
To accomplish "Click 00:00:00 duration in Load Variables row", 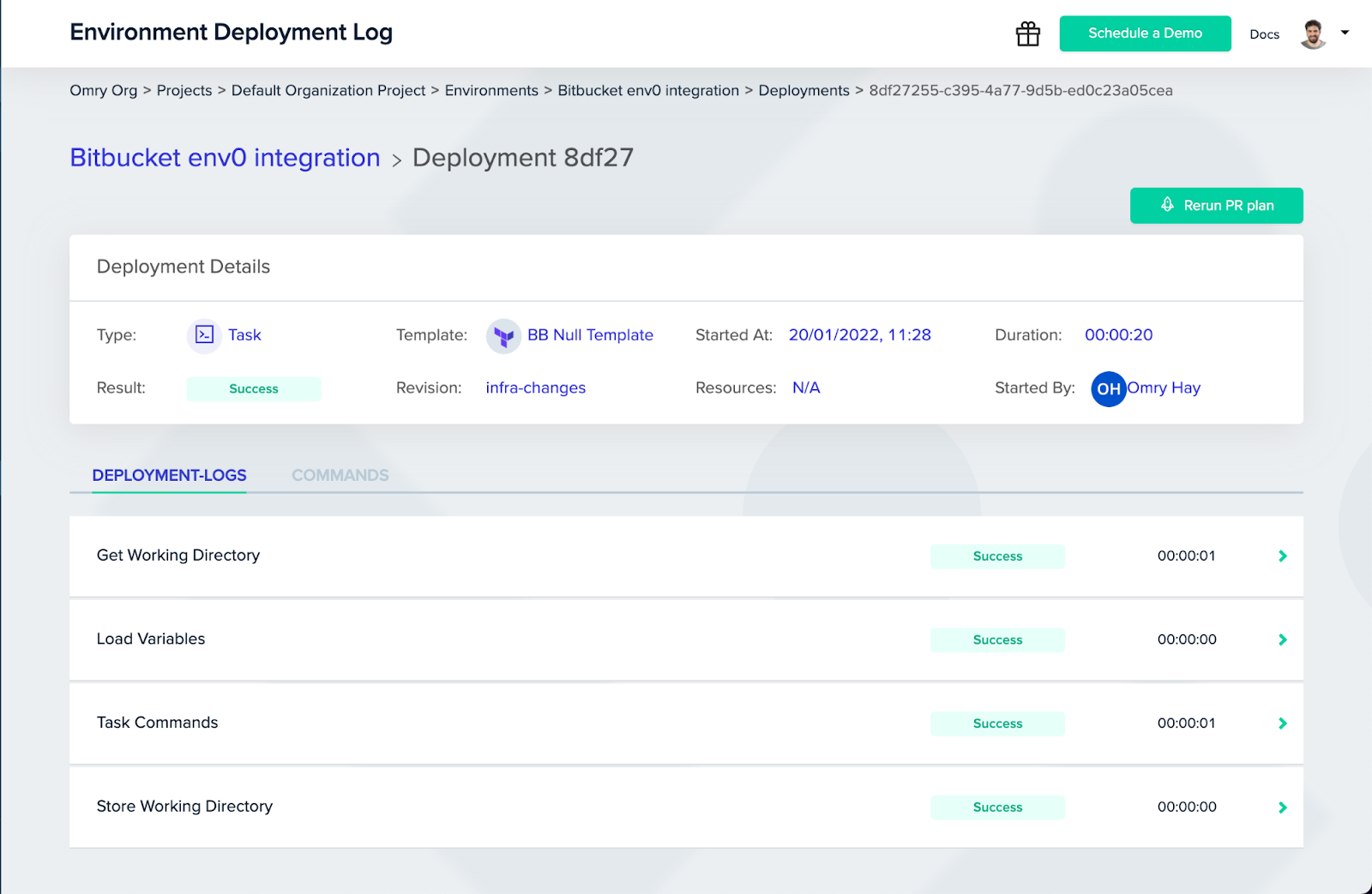I will tap(1187, 639).
